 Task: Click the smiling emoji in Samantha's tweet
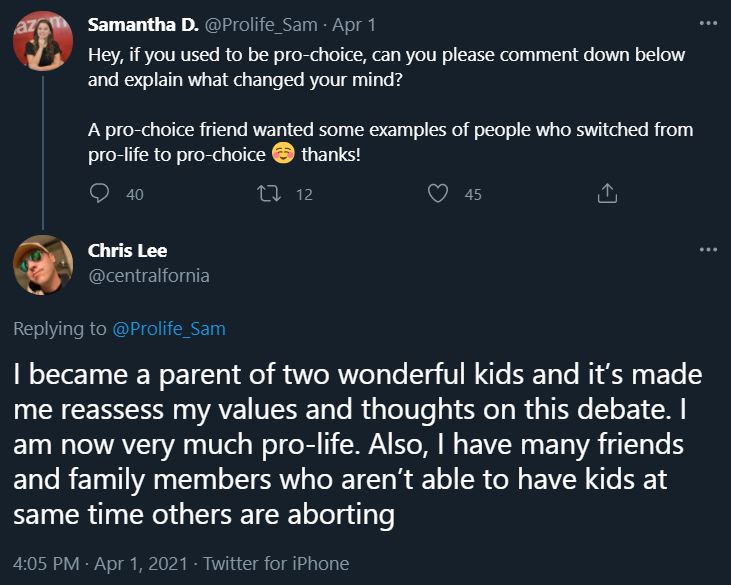coord(283,157)
